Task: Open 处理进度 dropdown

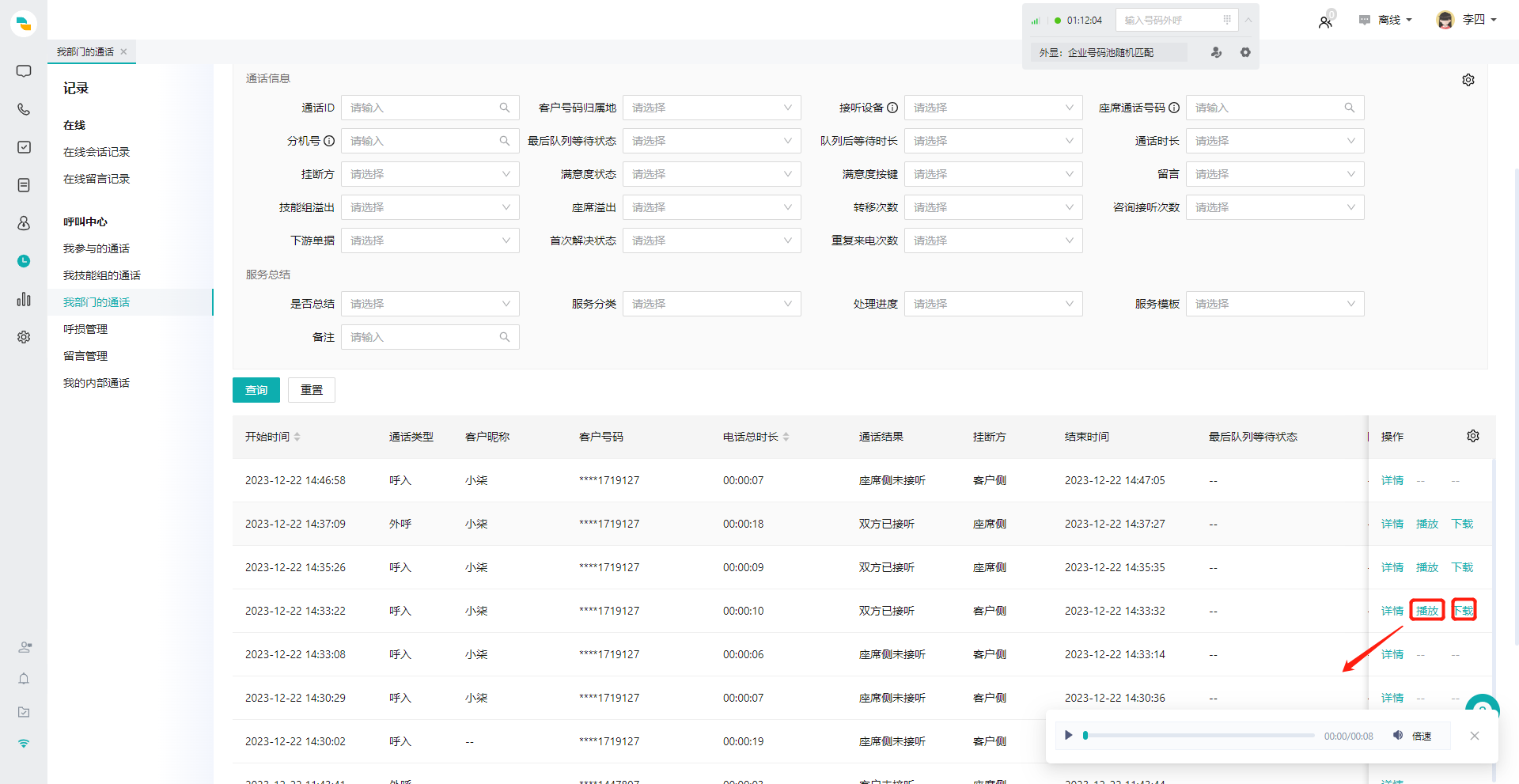Action: click(x=994, y=304)
